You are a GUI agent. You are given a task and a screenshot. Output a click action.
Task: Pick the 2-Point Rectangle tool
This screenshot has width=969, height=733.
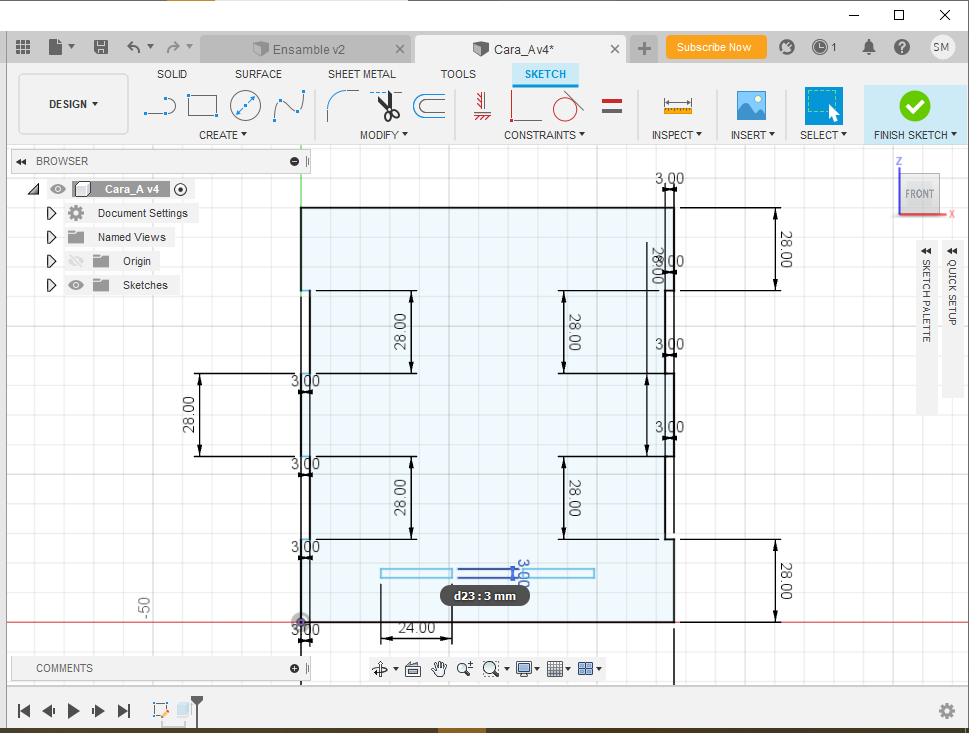tap(202, 105)
